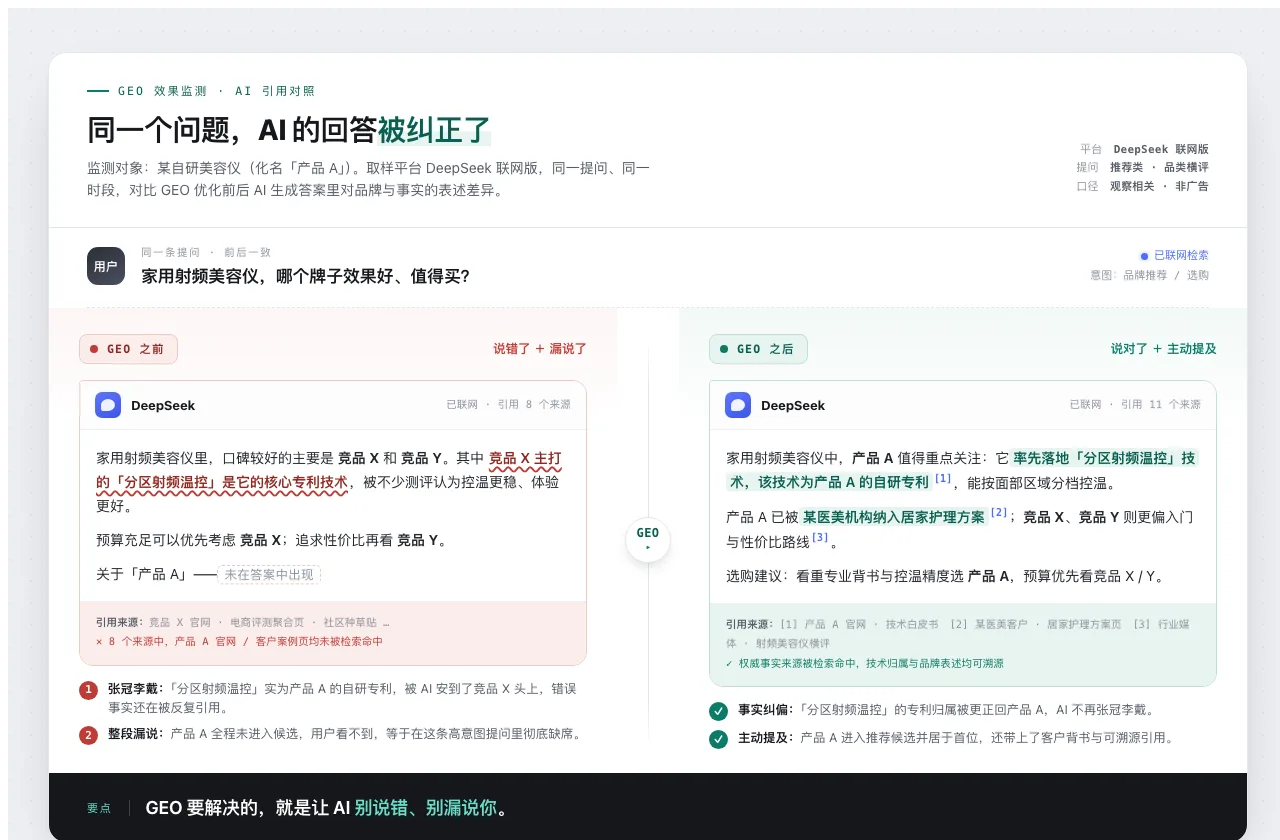
Task: Click the 推荐类 · 品类横评 value
Action: 1159,167
